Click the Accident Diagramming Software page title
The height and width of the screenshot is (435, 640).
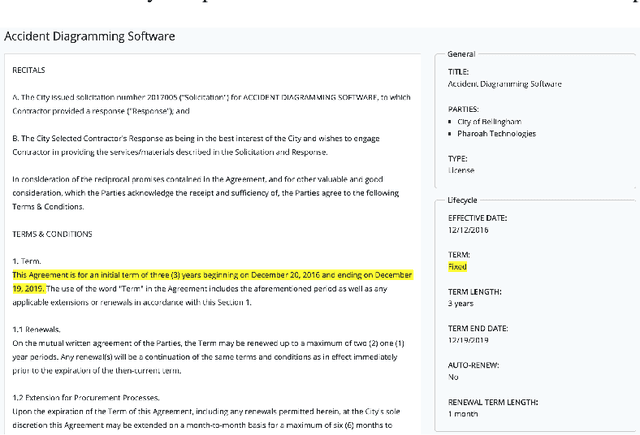[x=90, y=36]
